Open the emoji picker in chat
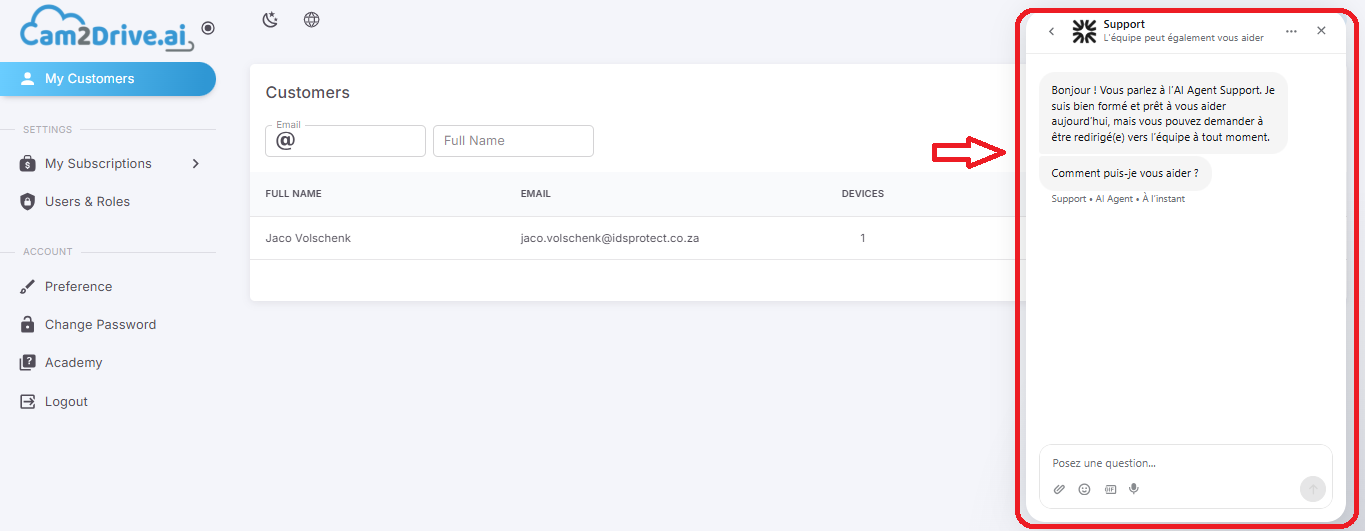Viewport: 1365px width, 531px height. click(1085, 489)
